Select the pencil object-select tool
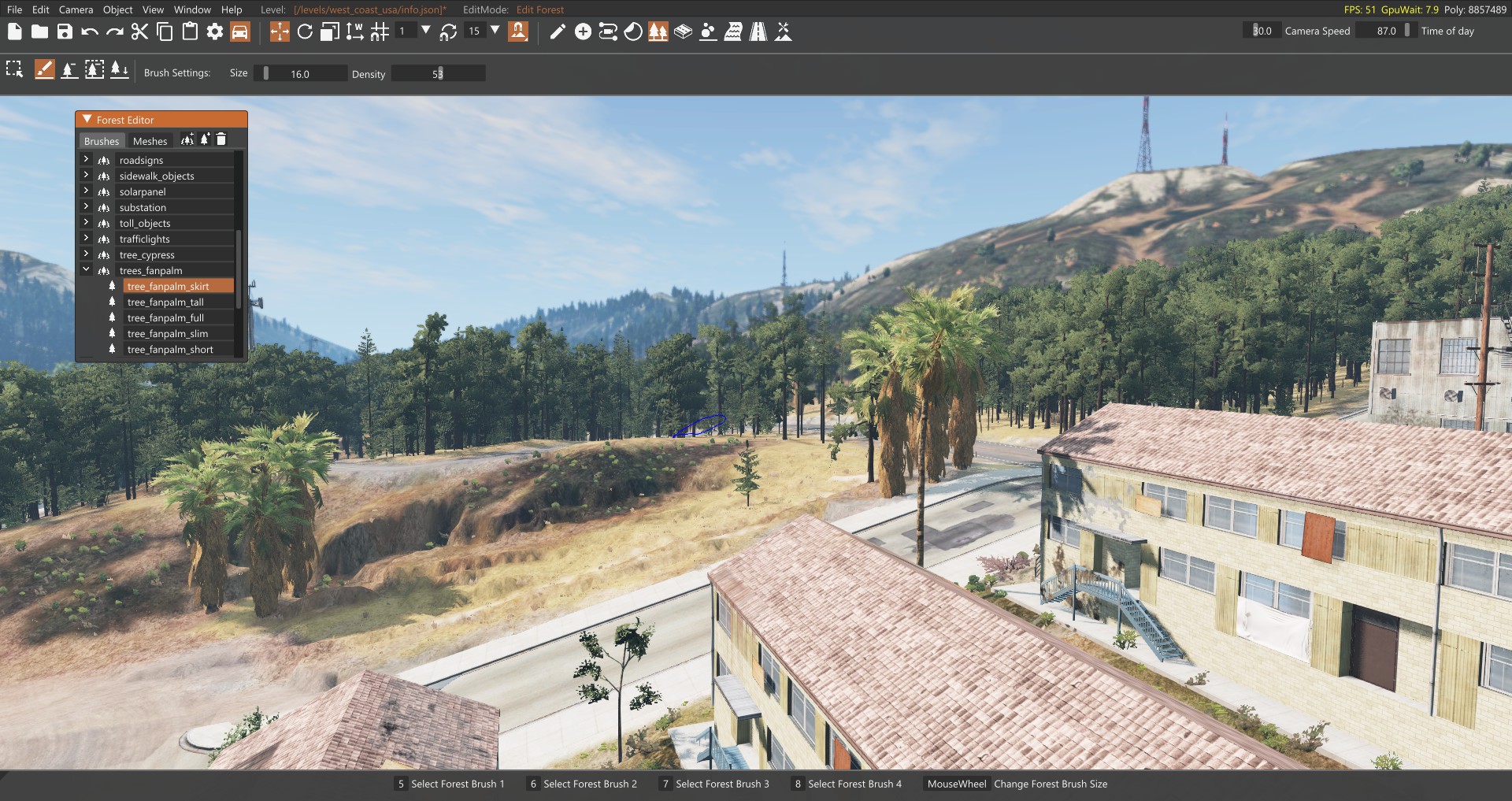The width and height of the screenshot is (1512, 801). pyautogui.click(x=558, y=32)
